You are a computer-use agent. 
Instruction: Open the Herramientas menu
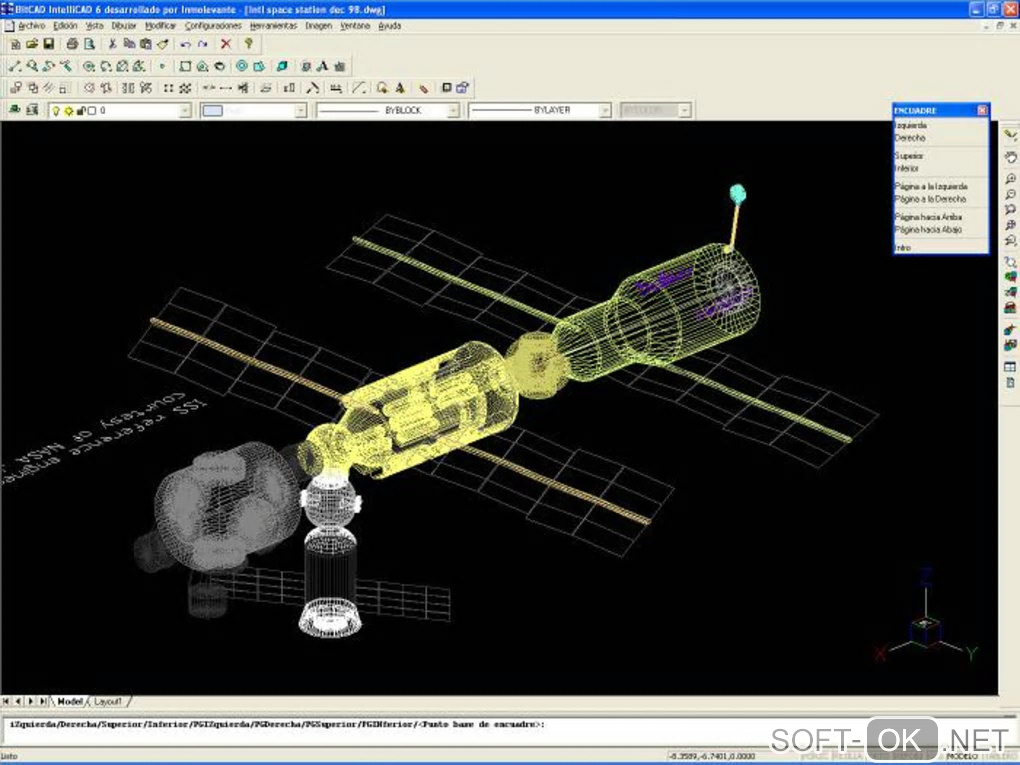(x=273, y=26)
